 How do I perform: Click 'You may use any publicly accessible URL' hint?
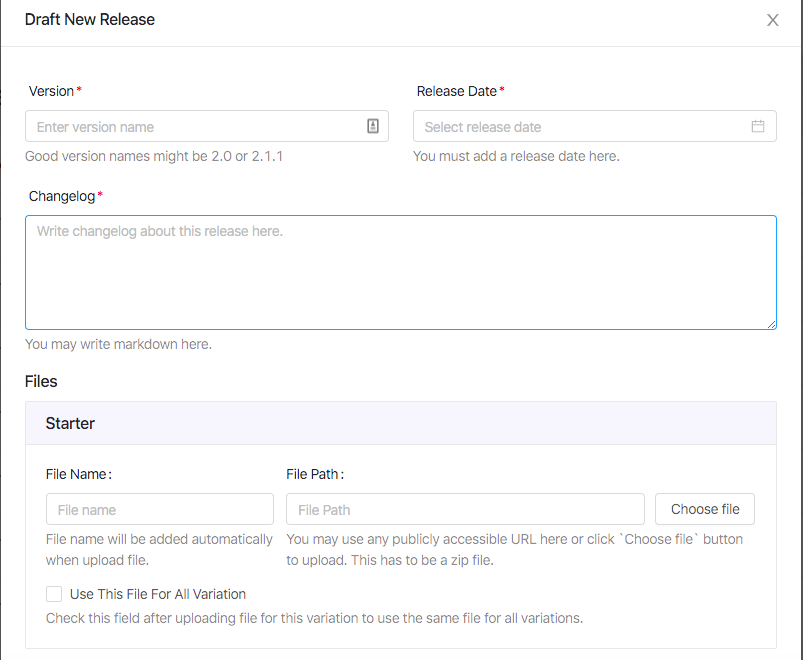[x=515, y=549]
